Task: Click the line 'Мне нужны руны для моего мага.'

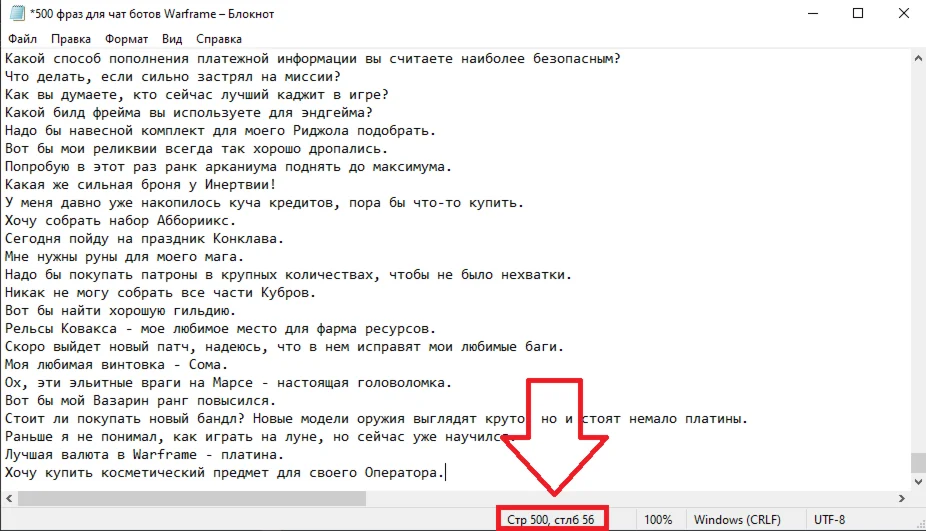Action: pyautogui.click(x=125, y=257)
